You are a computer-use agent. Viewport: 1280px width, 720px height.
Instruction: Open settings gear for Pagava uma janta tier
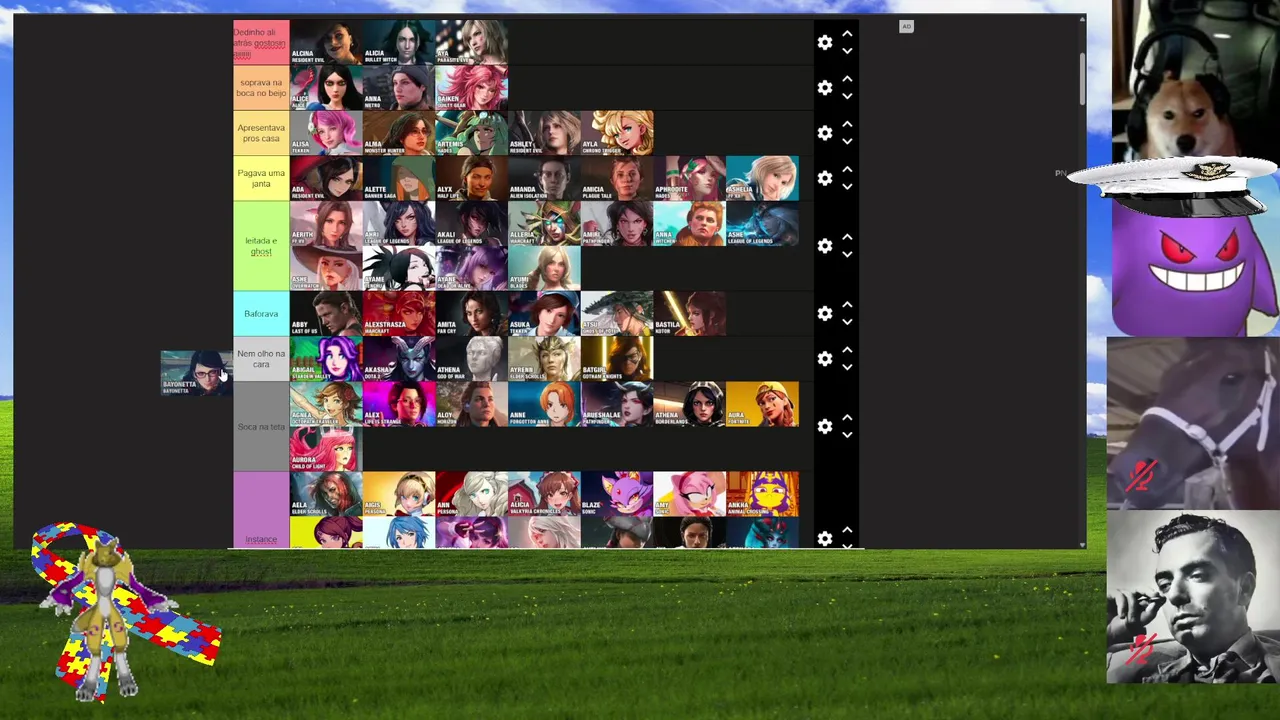pyautogui.click(x=824, y=178)
